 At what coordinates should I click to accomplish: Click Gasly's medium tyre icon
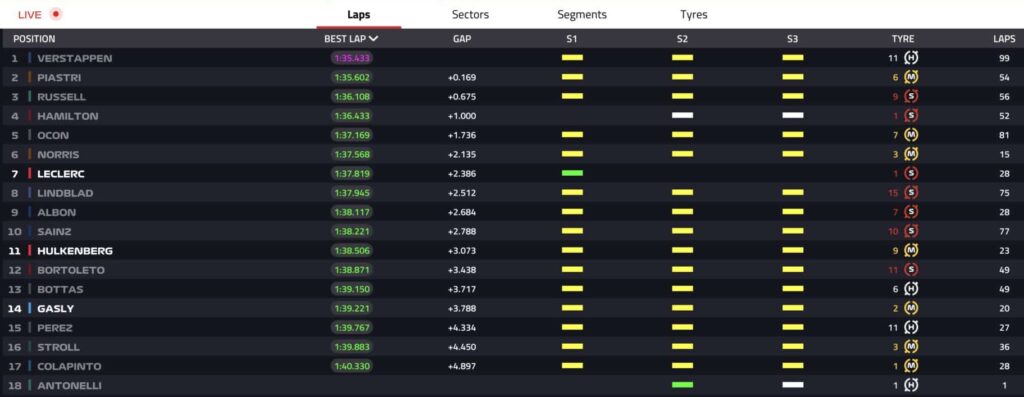tap(911, 308)
